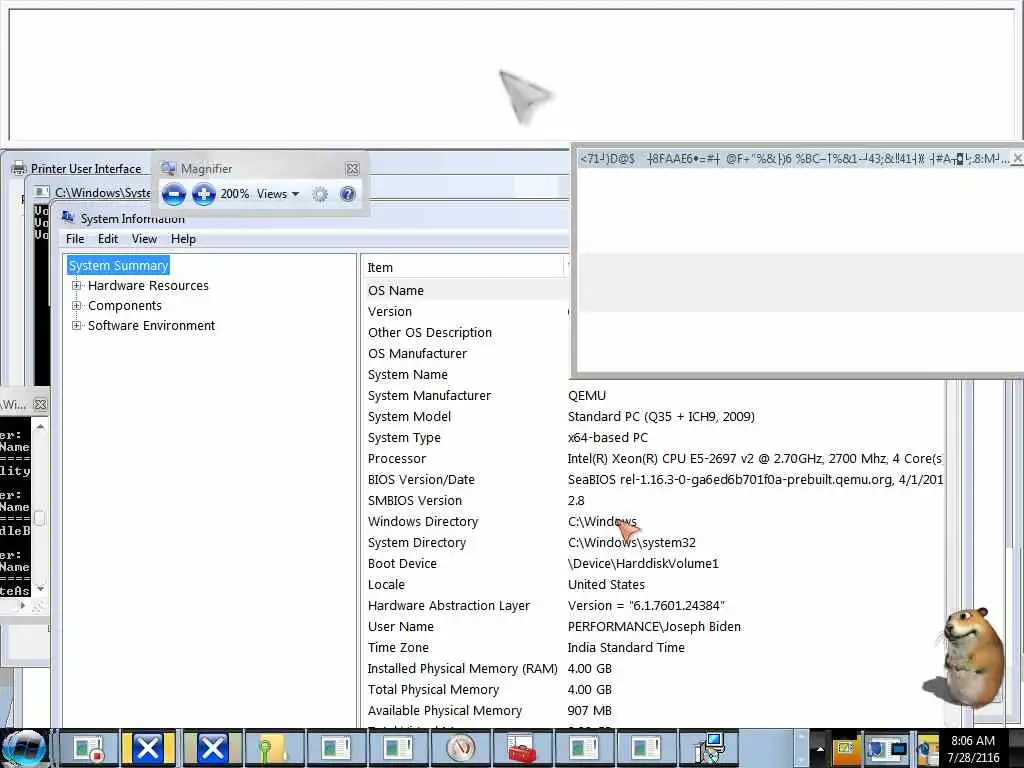This screenshot has width=1024, height=768.
Task: Open the folder with green key taskbar icon
Action: 272,748
